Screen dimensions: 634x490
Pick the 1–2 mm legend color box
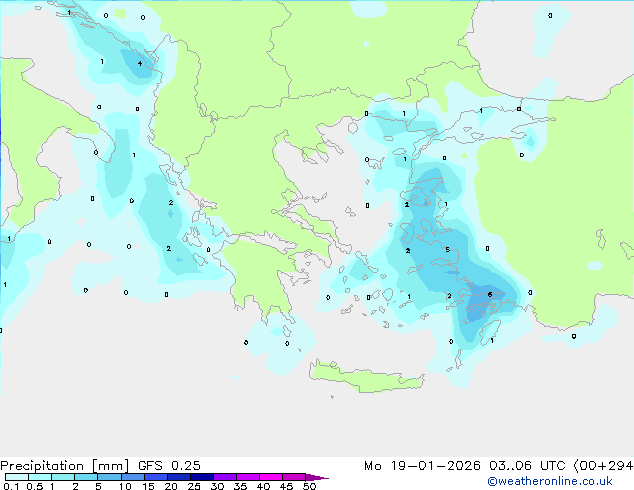63,477
